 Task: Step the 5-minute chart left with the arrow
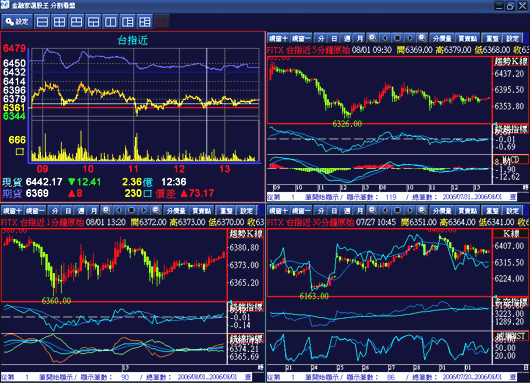coord(385,38)
